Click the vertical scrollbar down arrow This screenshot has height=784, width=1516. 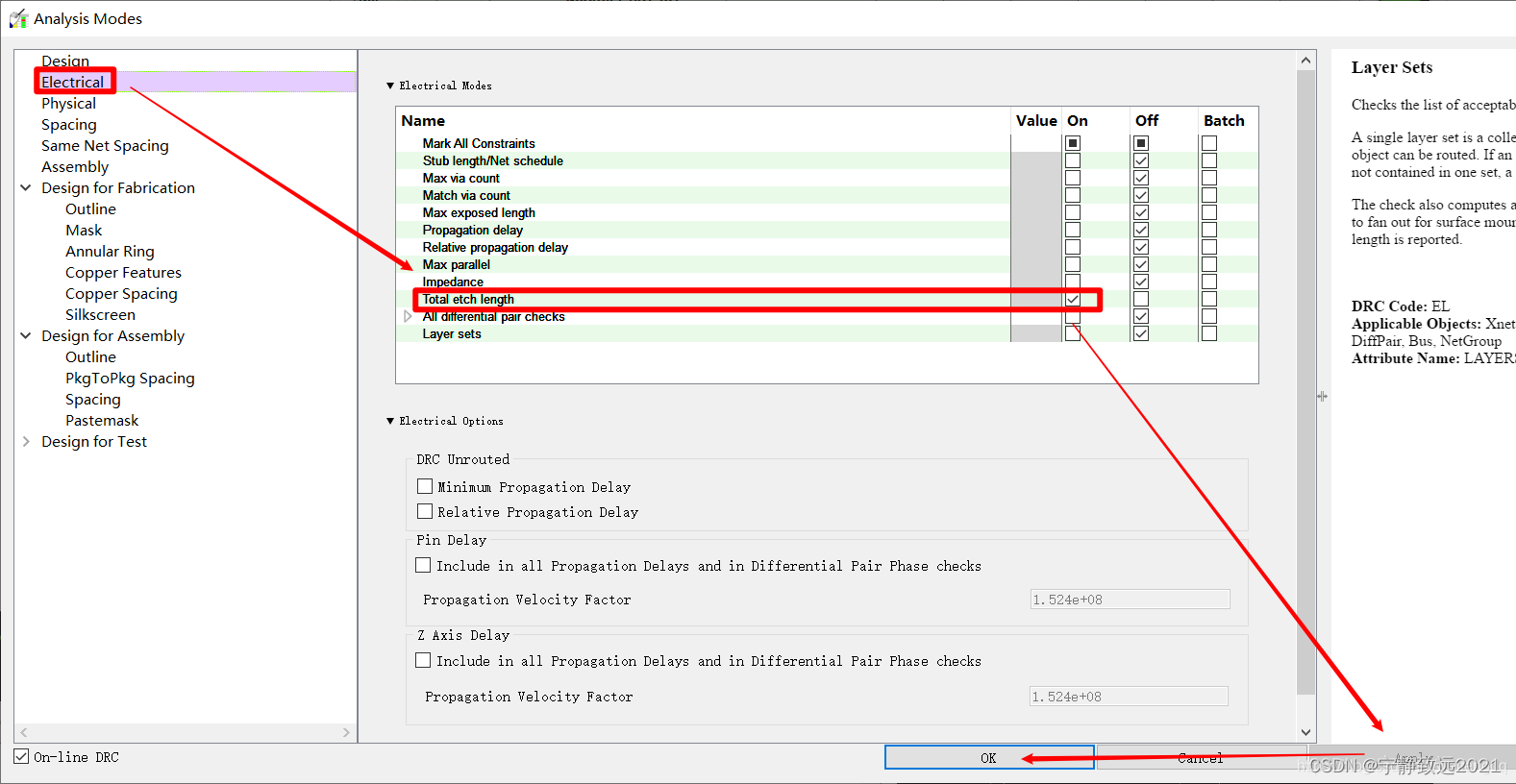pos(1305,732)
